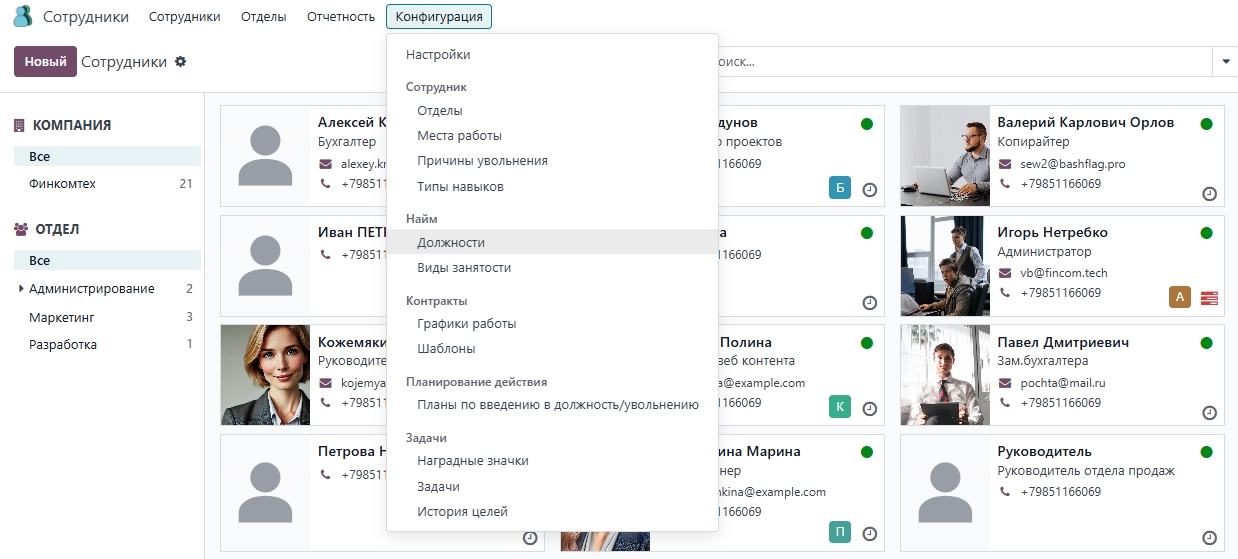The height and width of the screenshot is (559, 1238).
Task: Select Все filter under КОМПАНИЯ
Action: point(40,157)
